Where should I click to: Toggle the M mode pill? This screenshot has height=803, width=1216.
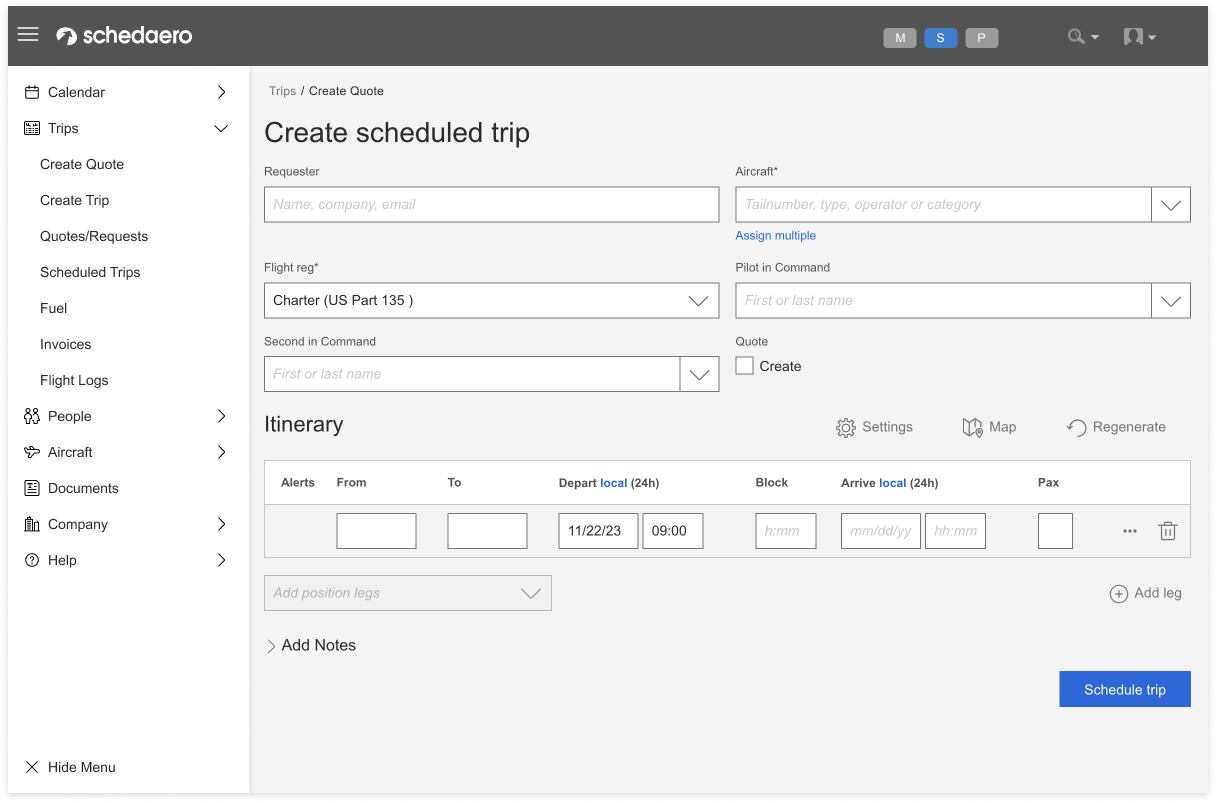(x=900, y=38)
